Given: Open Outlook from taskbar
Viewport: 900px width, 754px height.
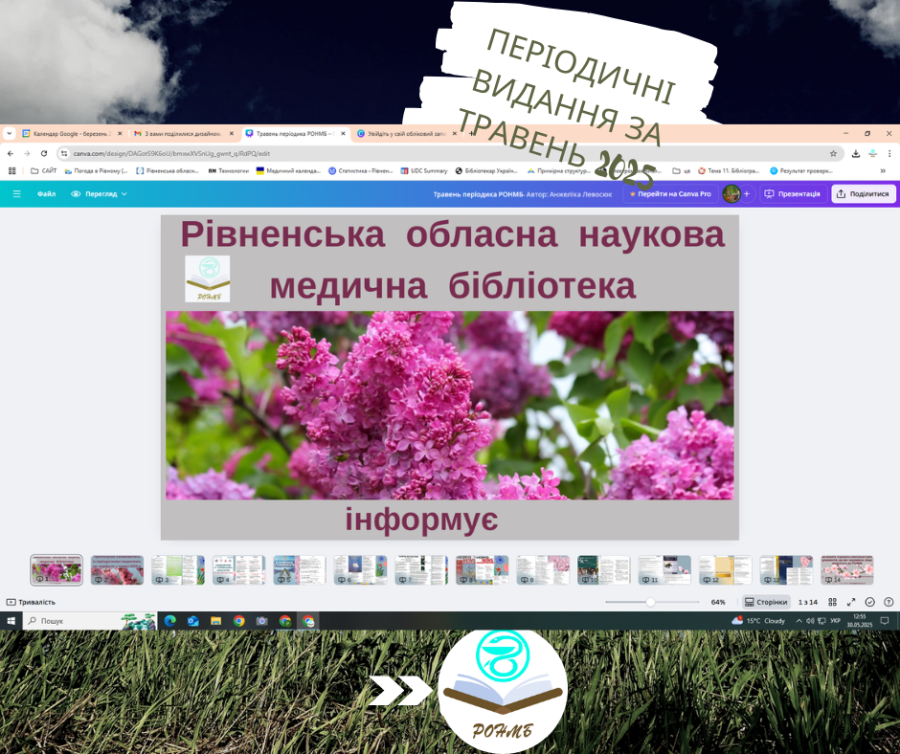Looking at the screenshot, I should (x=193, y=621).
